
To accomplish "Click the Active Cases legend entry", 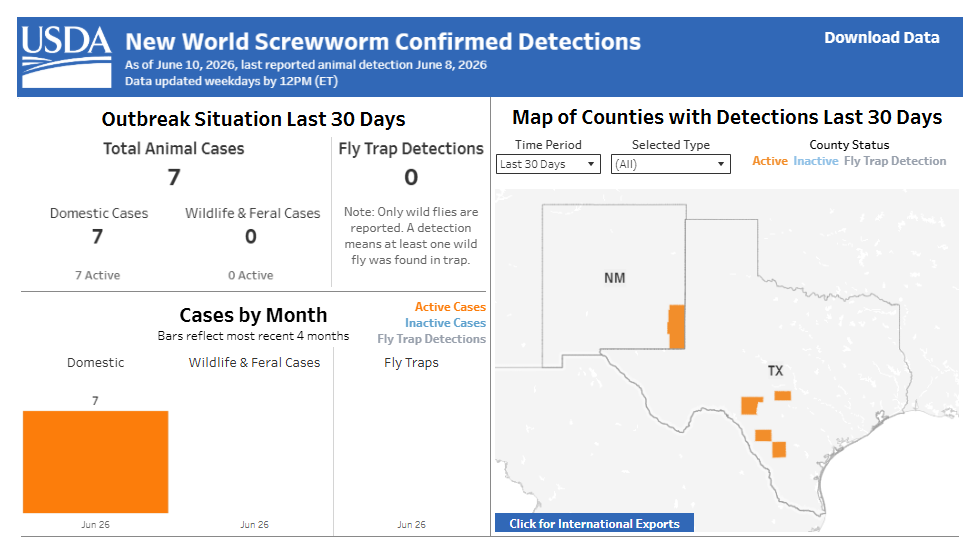I will click(x=450, y=307).
